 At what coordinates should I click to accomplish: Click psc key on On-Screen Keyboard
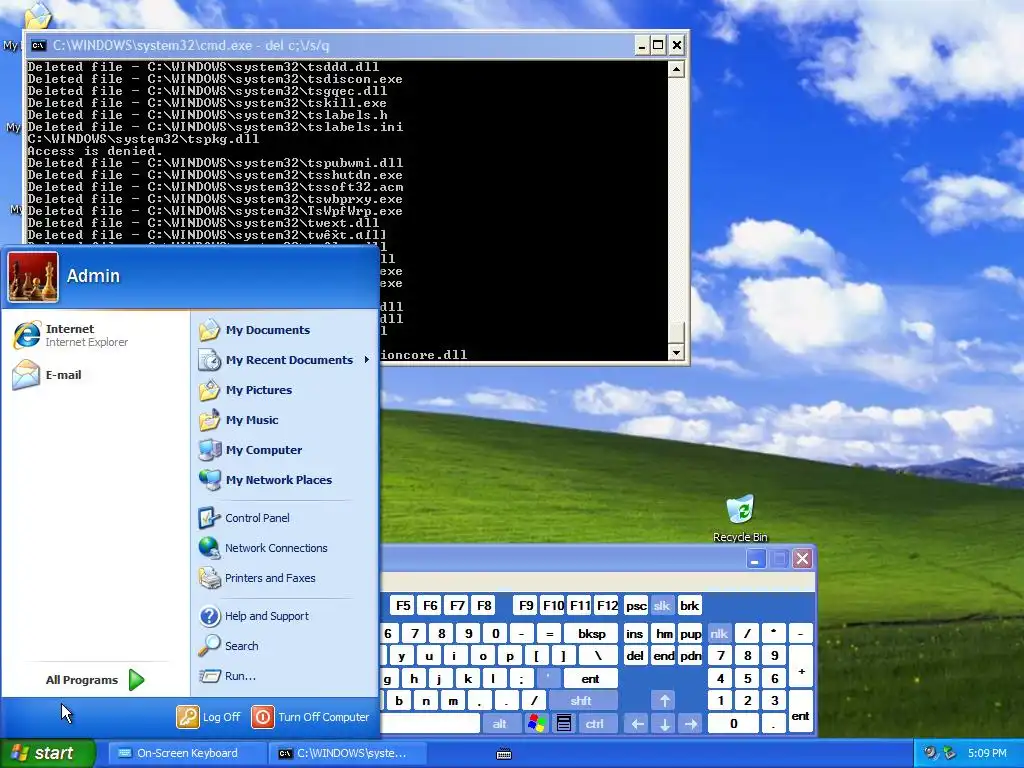click(x=636, y=605)
